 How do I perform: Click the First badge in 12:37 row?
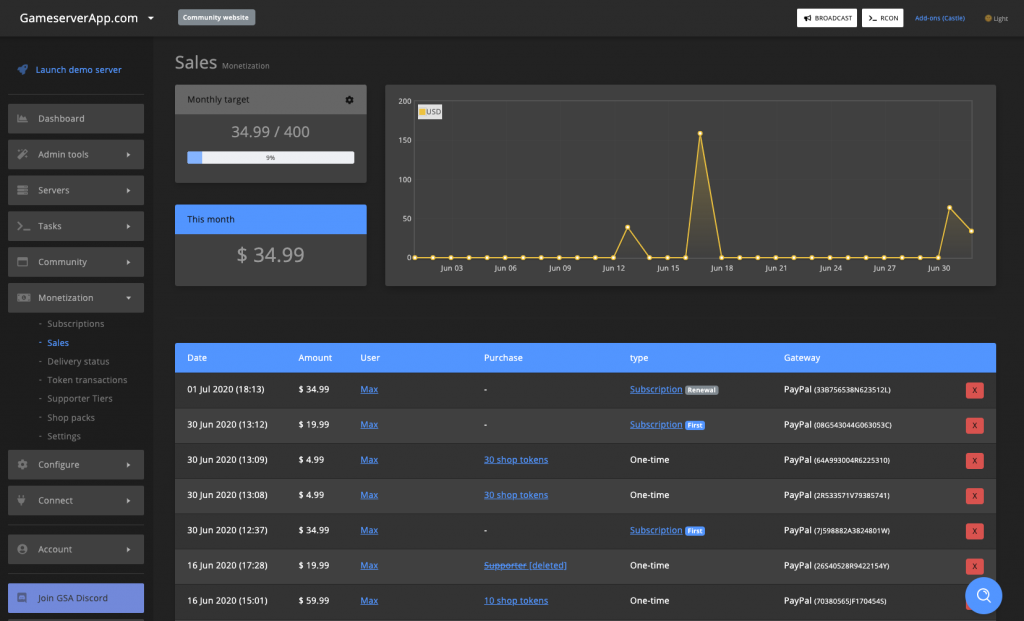(695, 531)
